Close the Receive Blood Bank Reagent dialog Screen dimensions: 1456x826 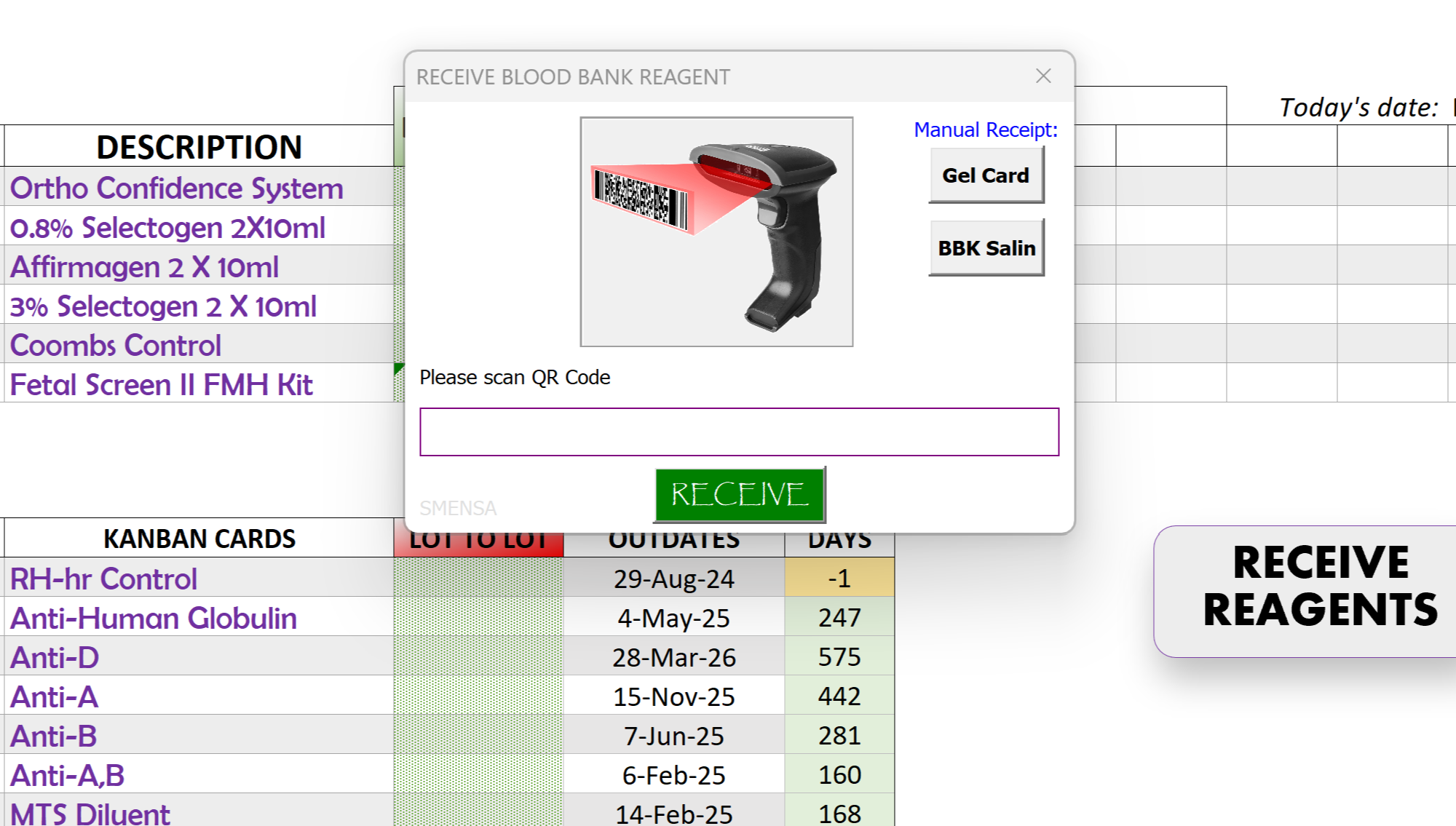(1043, 76)
